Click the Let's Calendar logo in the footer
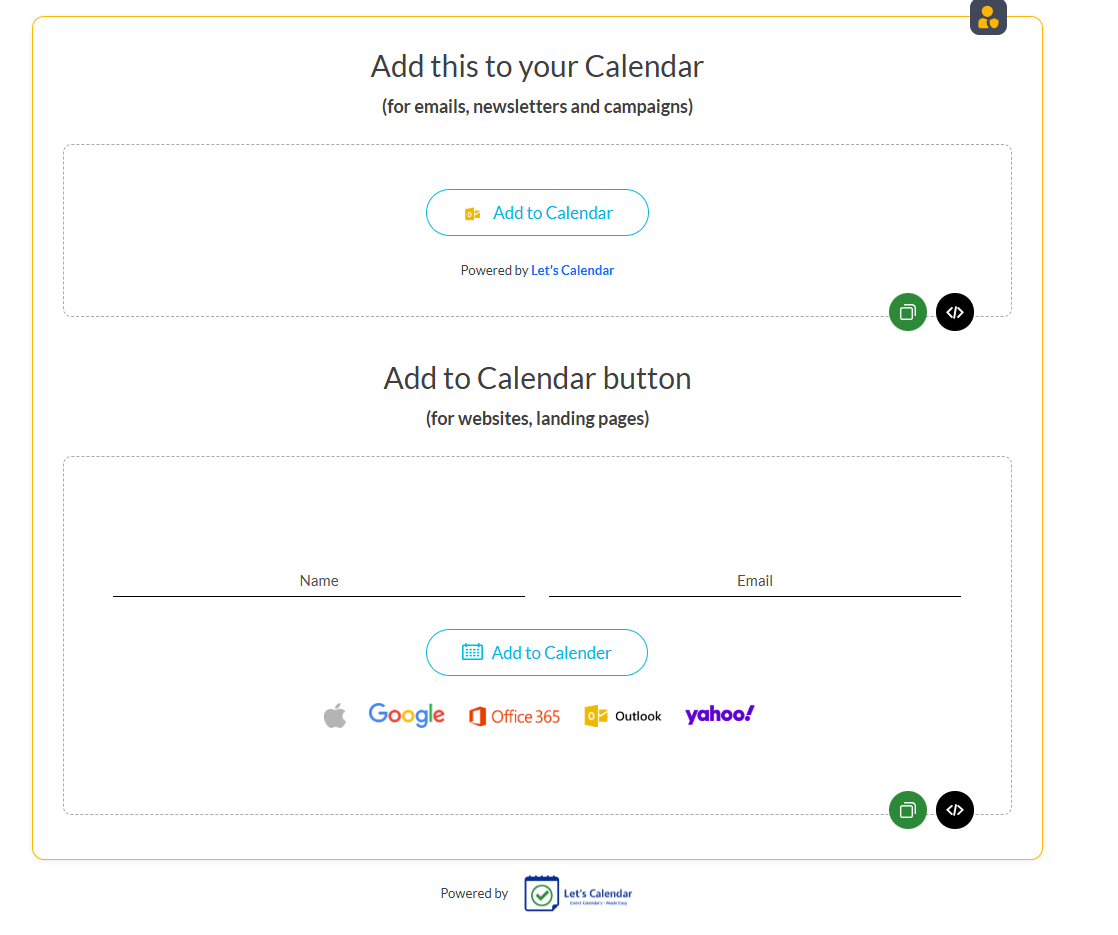The width and height of the screenshot is (1118, 935). 579,893
